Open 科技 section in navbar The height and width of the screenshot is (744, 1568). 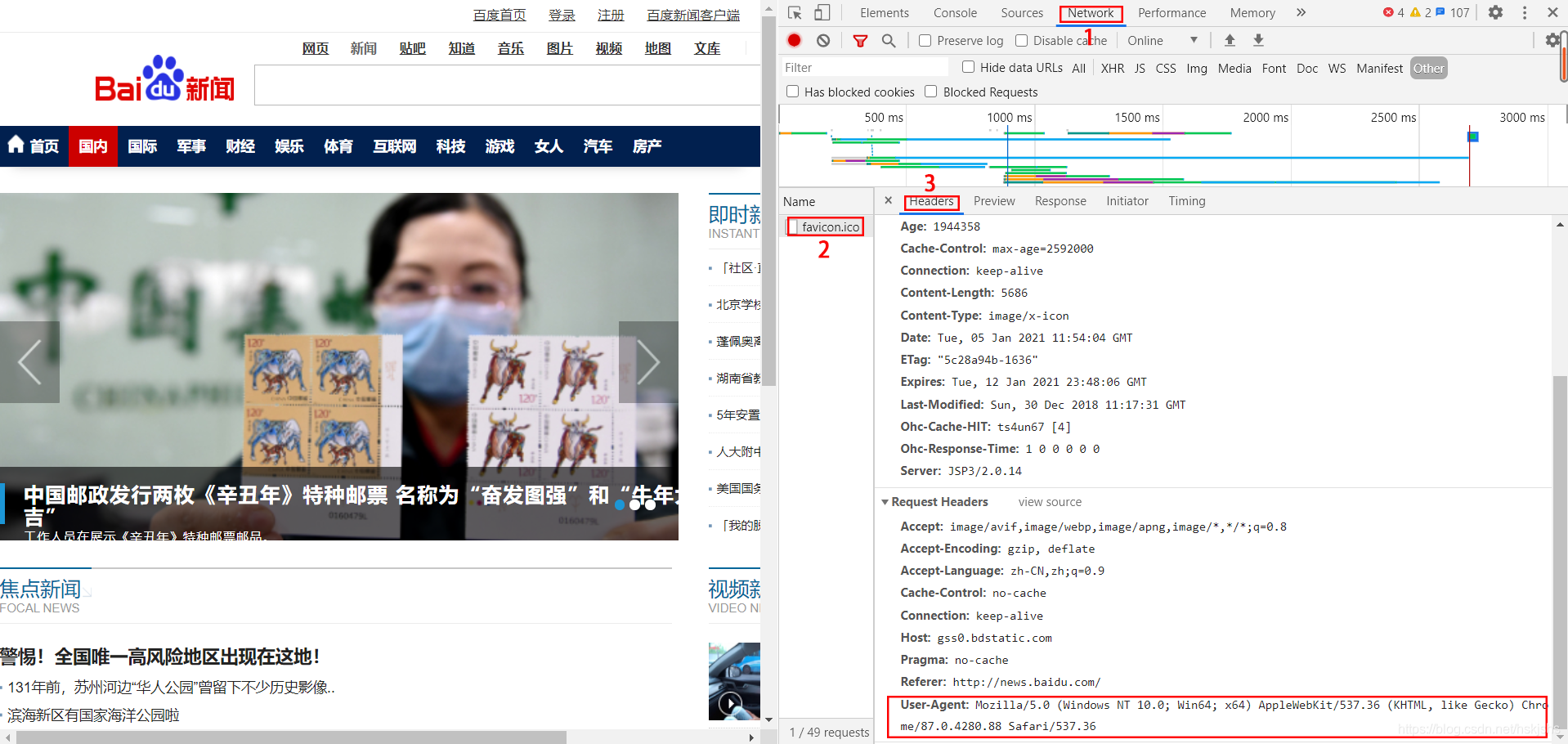tap(450, 146)
